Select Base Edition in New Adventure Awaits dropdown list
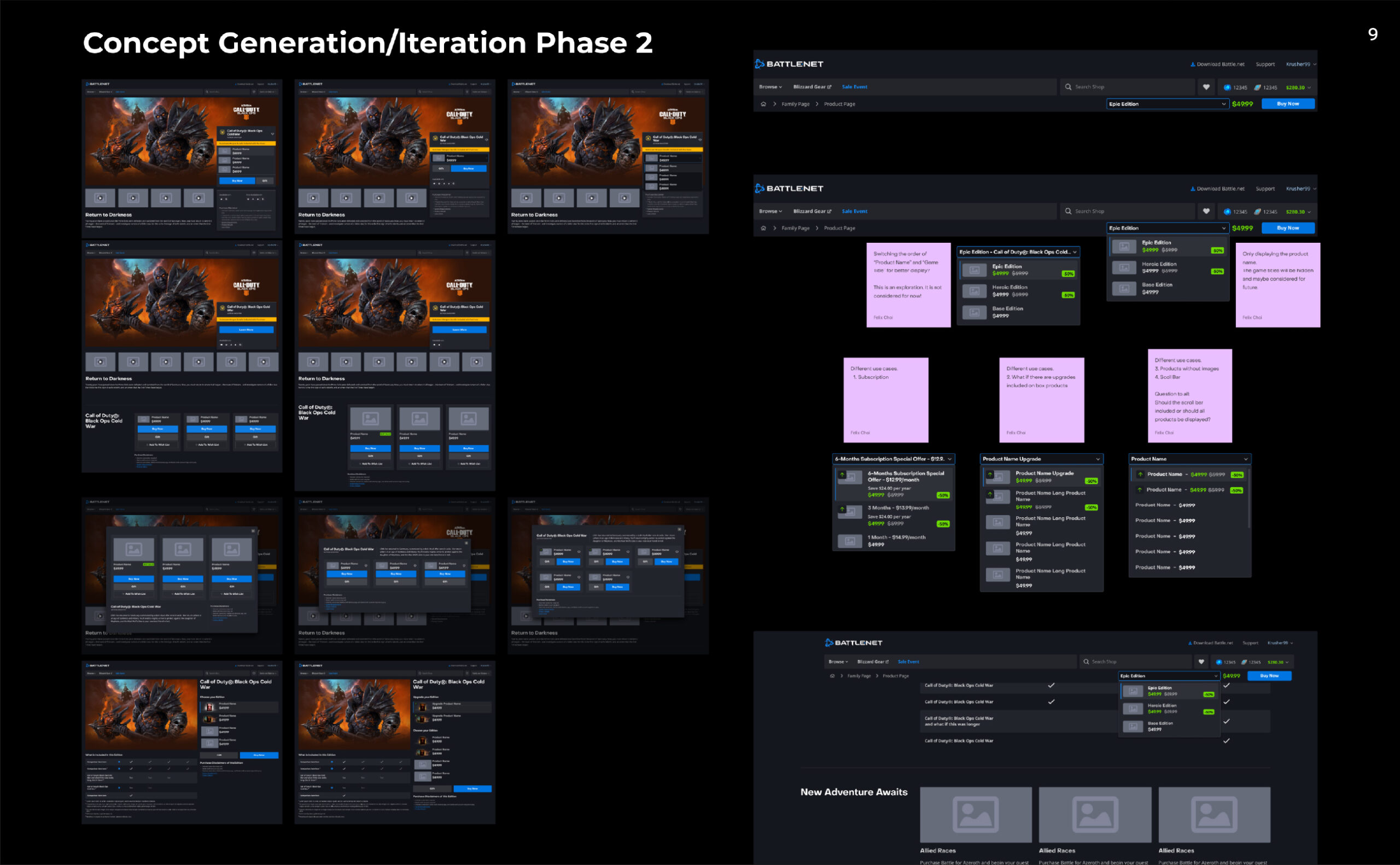1400x865 pixels. click(1169, 727)
